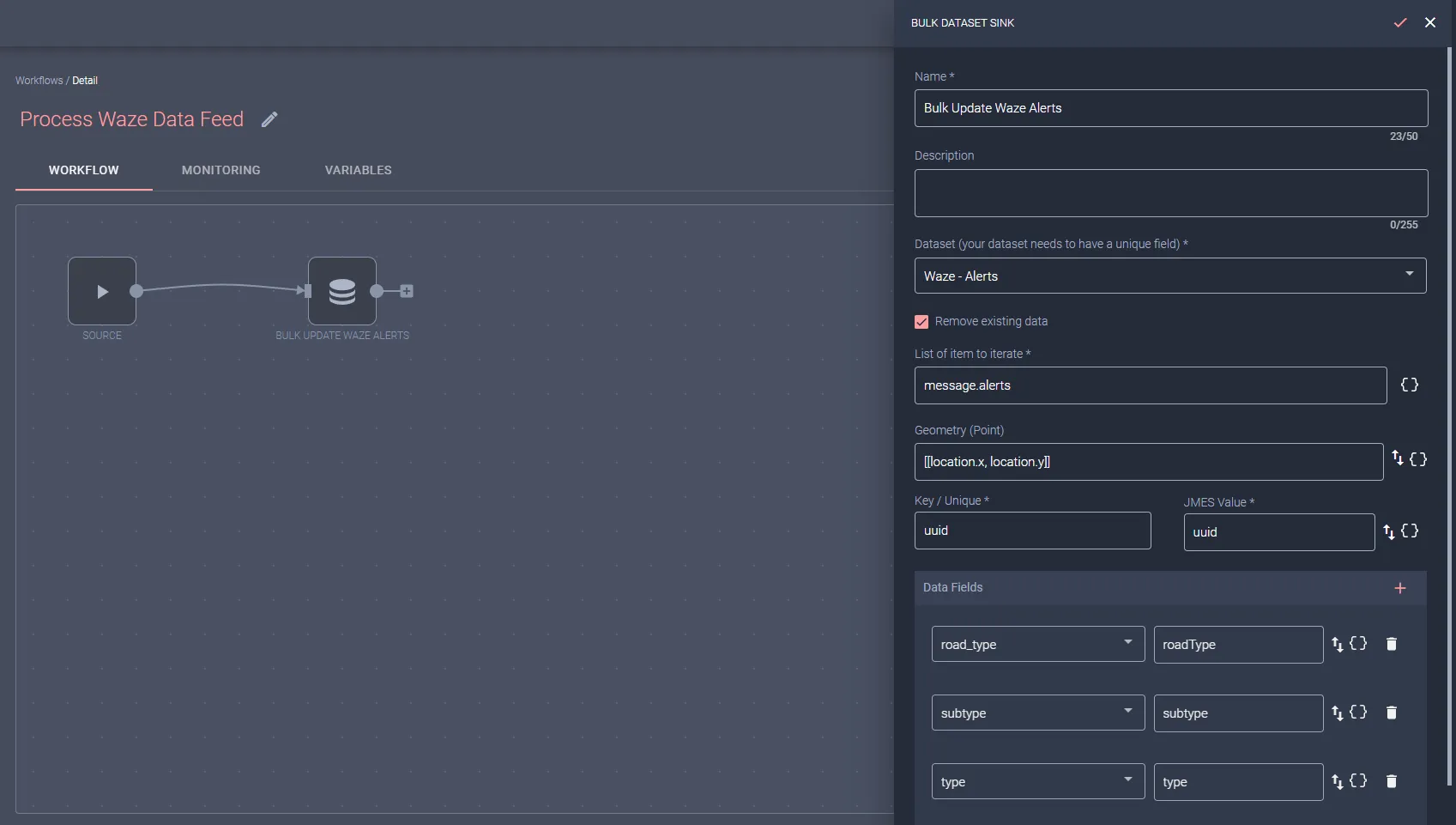This screenshot has height=825, width=1456.
Task: Edit the JMES Value uuid field
Action: (1279, 532)
